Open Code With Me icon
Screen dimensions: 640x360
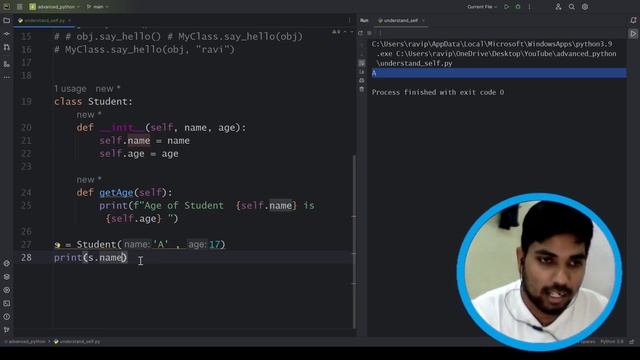558,7
